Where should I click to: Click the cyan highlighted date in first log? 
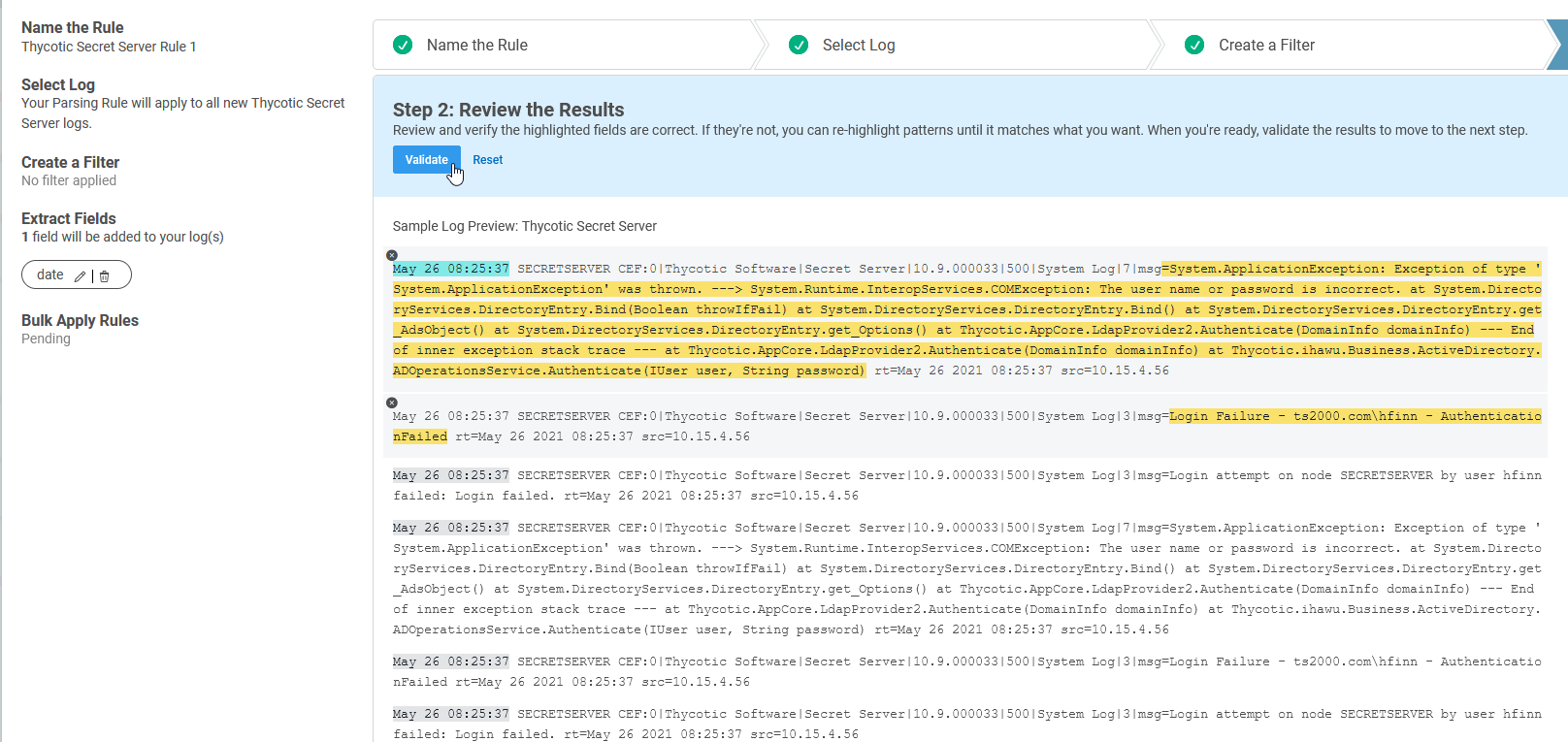tap(450, 269)
